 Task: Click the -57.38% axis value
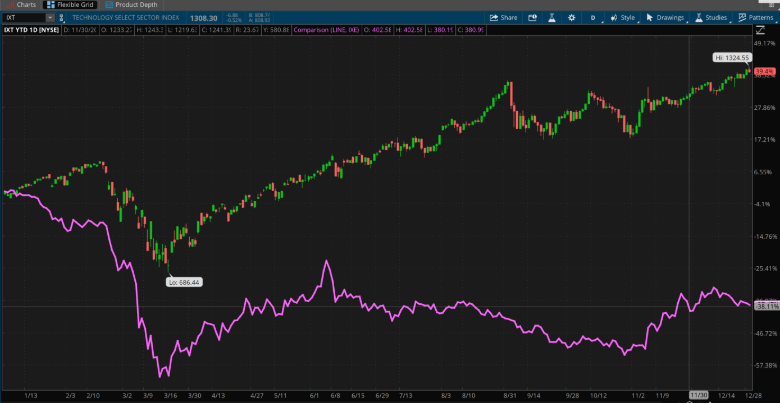(766, 365)
